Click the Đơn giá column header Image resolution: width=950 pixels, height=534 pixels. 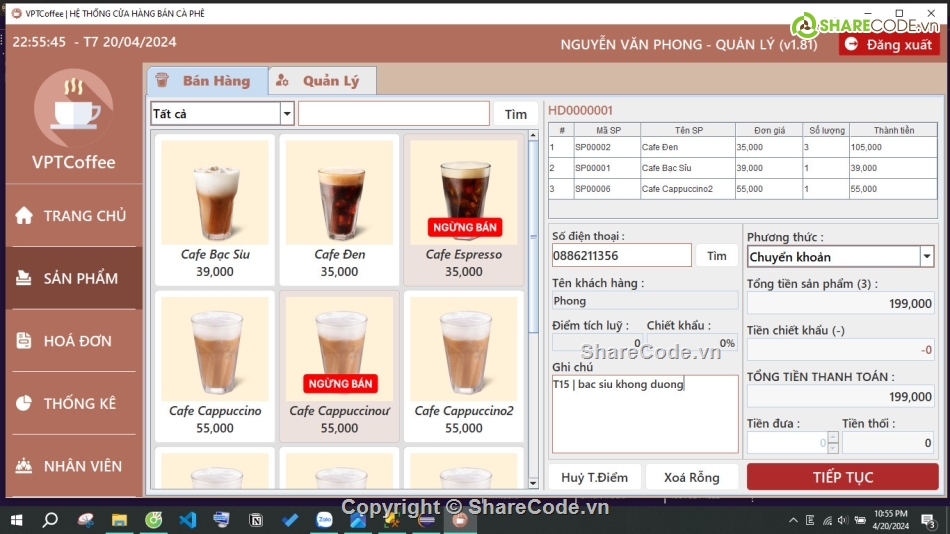[x=769, y=130]
